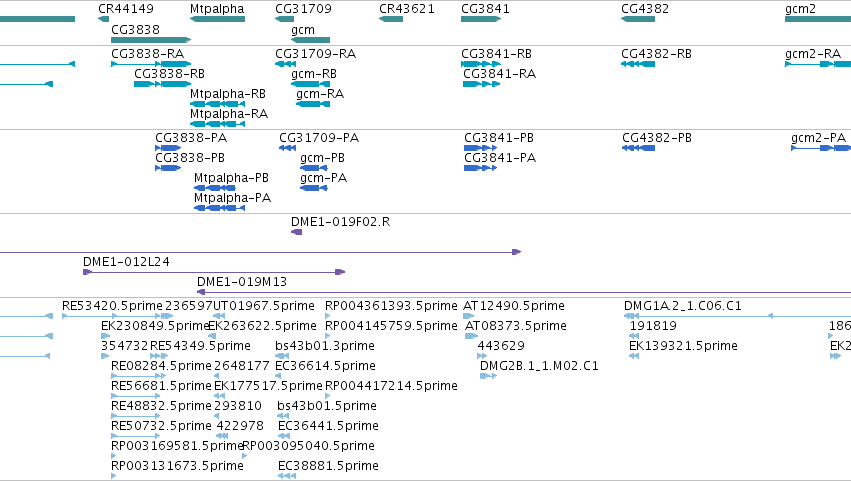The width and height of the screenshot is (851, 481).
Task: Select the gcm-RA transcript label
Action: [320, 94]
